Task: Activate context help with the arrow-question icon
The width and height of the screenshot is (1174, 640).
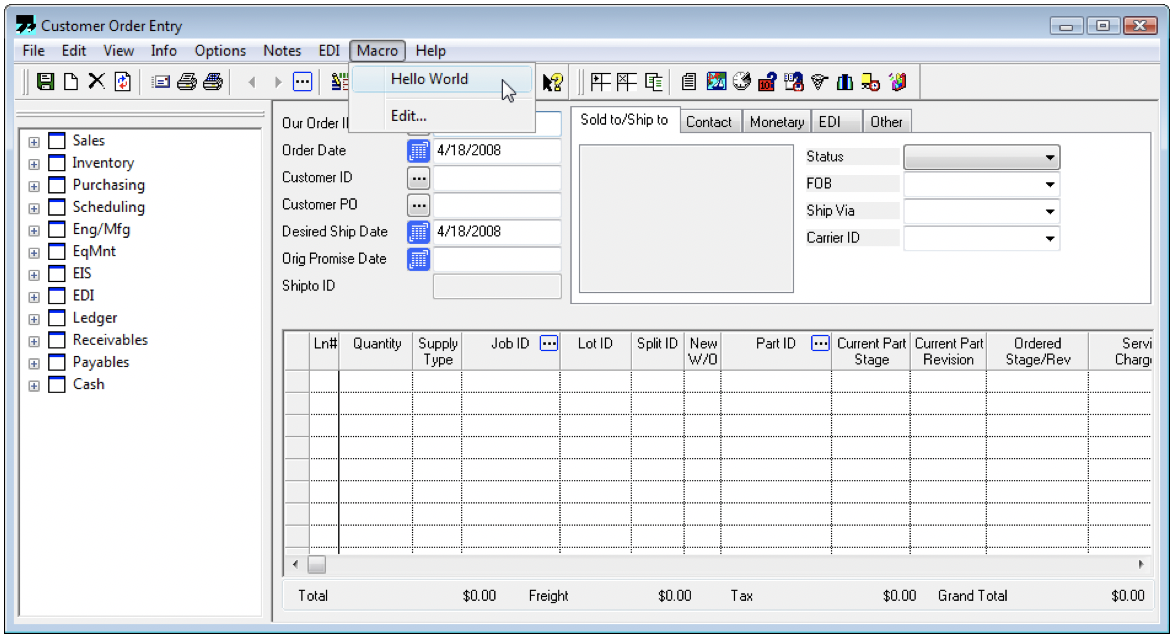Action: point(552,81)
